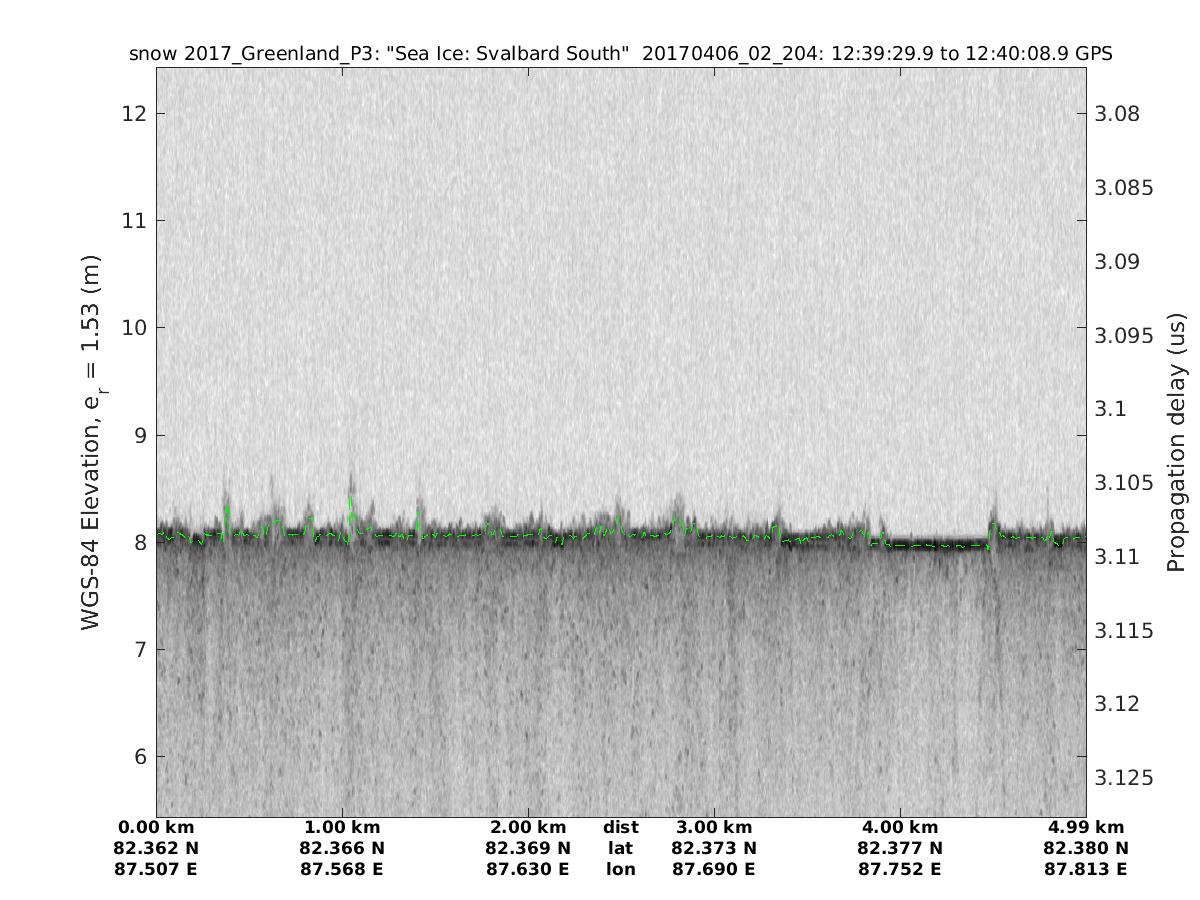
Task: Click the 7 tick on elevation axis
Action: (139, 649)
